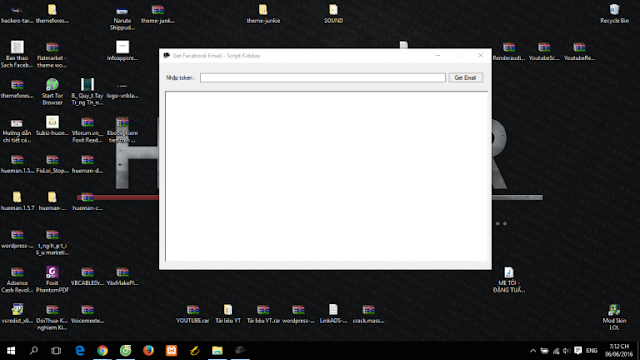Viewport: 640px width, 360px height.
Task: Open the Windows Start menu
Action: click(11, 351)
